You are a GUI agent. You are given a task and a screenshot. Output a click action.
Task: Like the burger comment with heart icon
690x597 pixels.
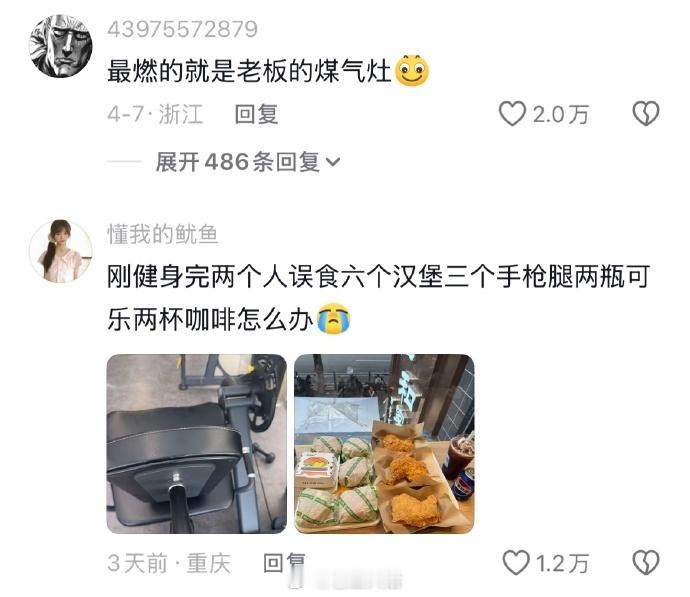point(516,563)
